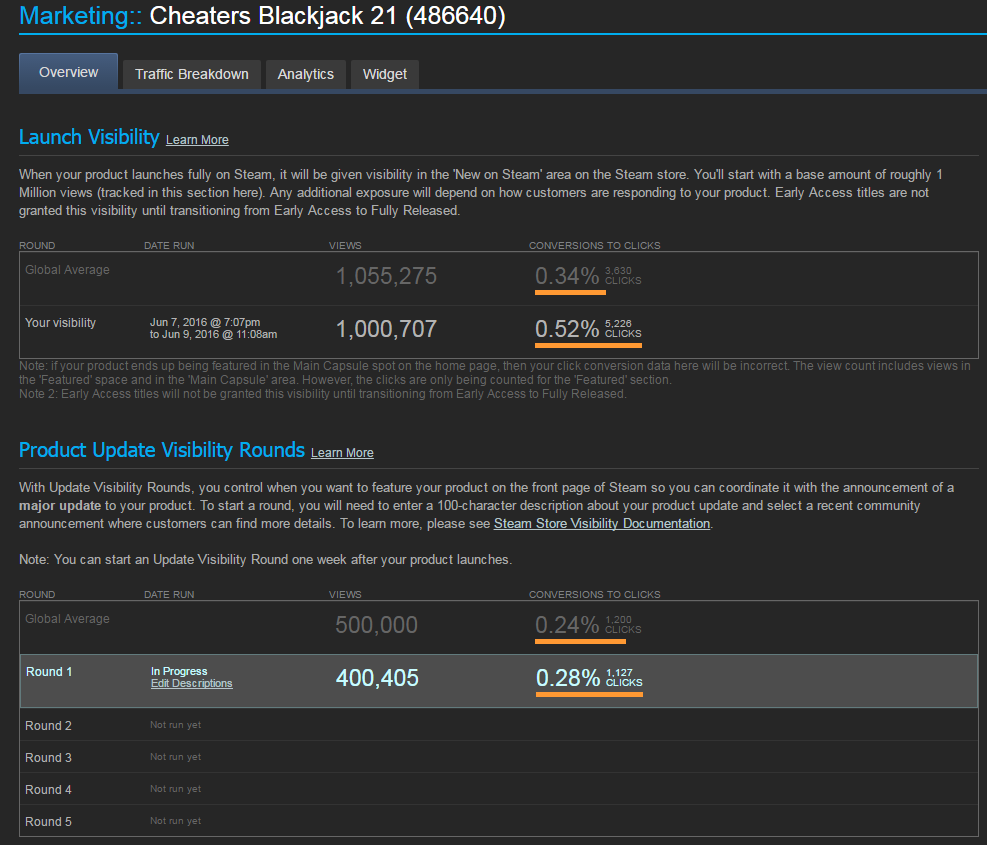The width and height of the screenshot is (987, 845).
Task: Click the orange bar under 0.28%
Action: (589, 695)
